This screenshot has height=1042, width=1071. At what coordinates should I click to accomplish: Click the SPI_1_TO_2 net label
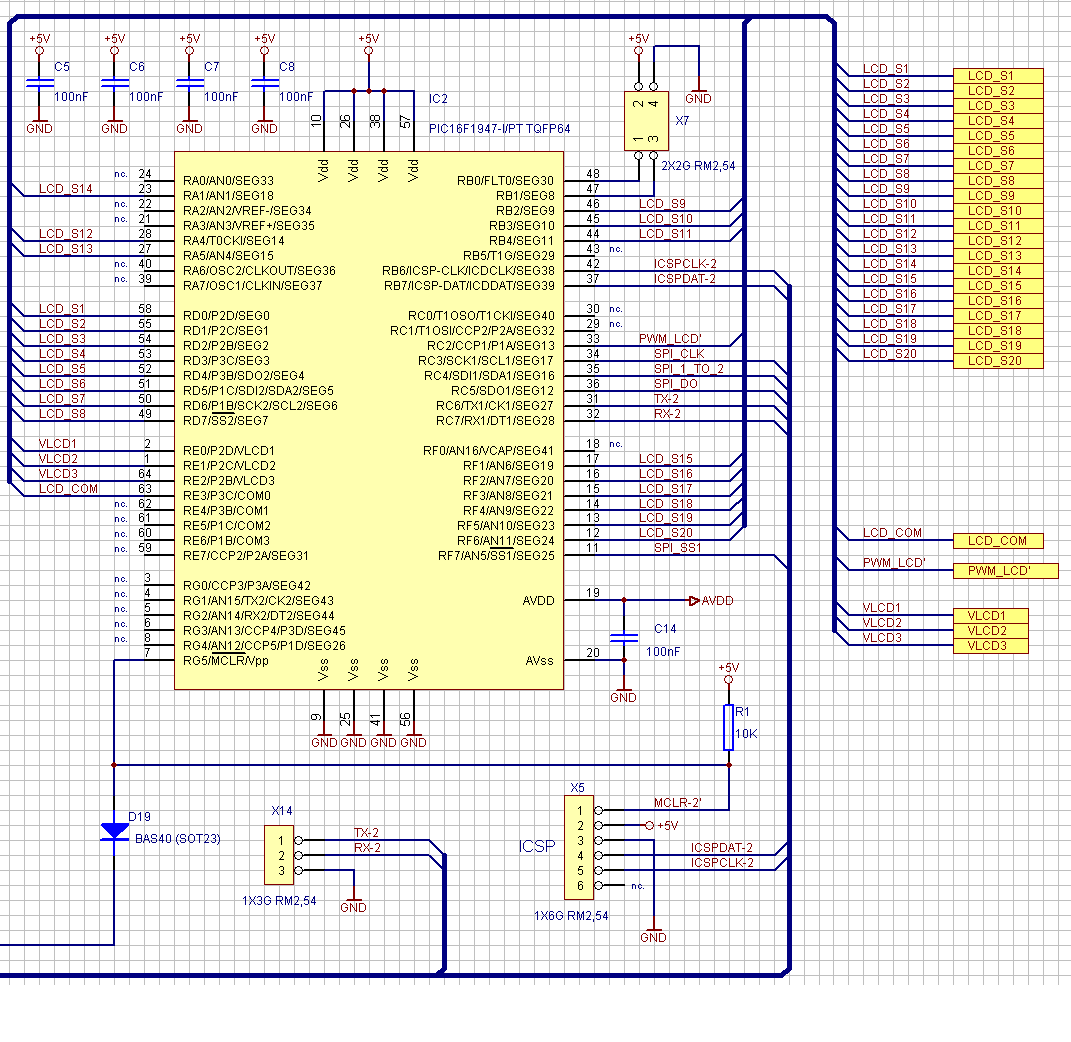click(688, 369)
